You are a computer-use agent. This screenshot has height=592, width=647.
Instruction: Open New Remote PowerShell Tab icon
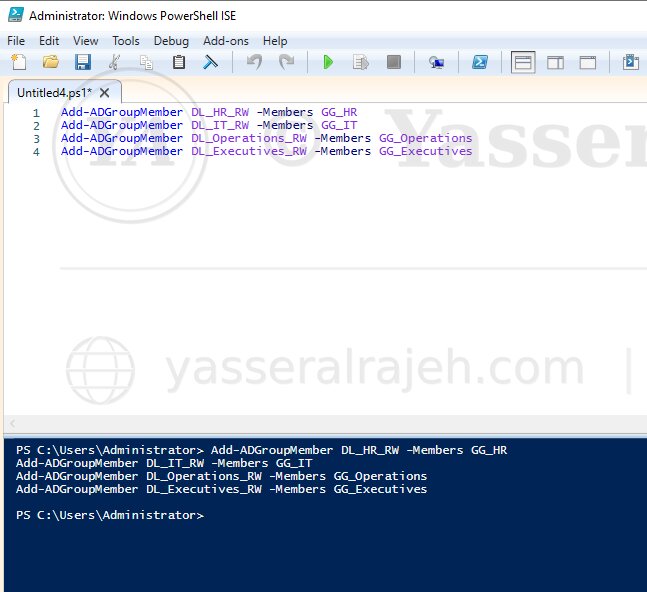[x=436, y=62]
